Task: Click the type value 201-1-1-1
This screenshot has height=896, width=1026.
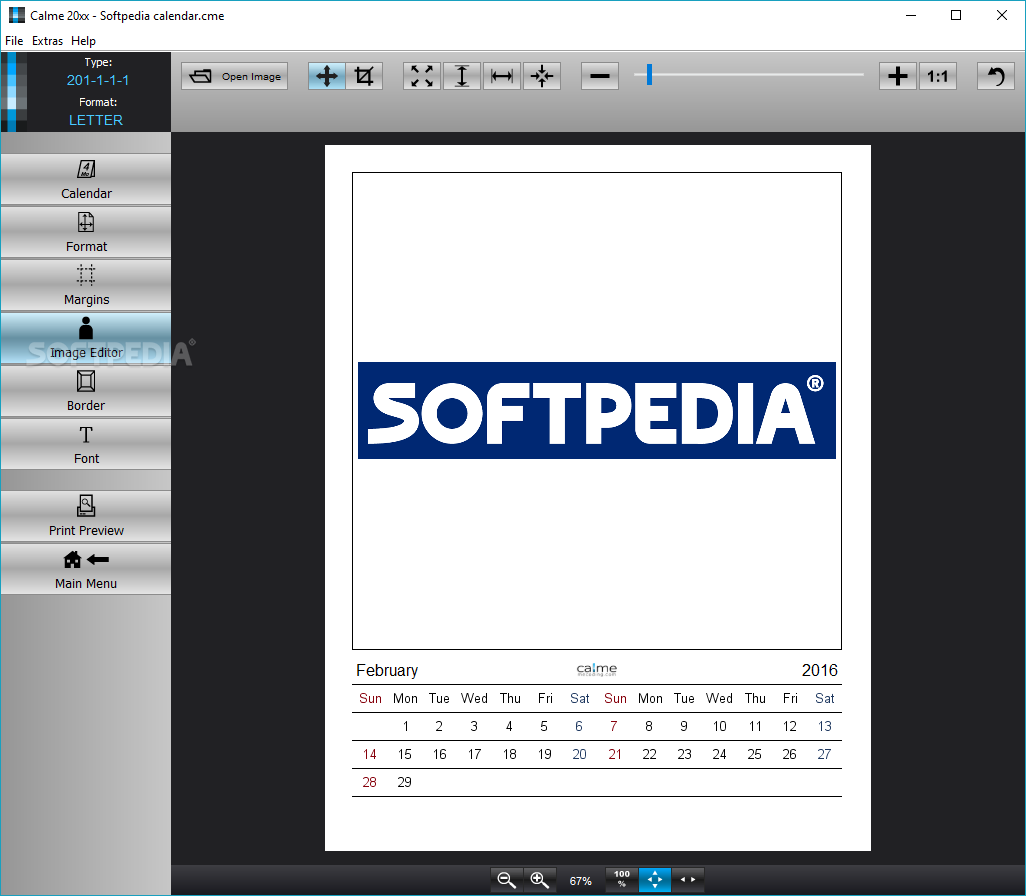Action: coord(97,81)
